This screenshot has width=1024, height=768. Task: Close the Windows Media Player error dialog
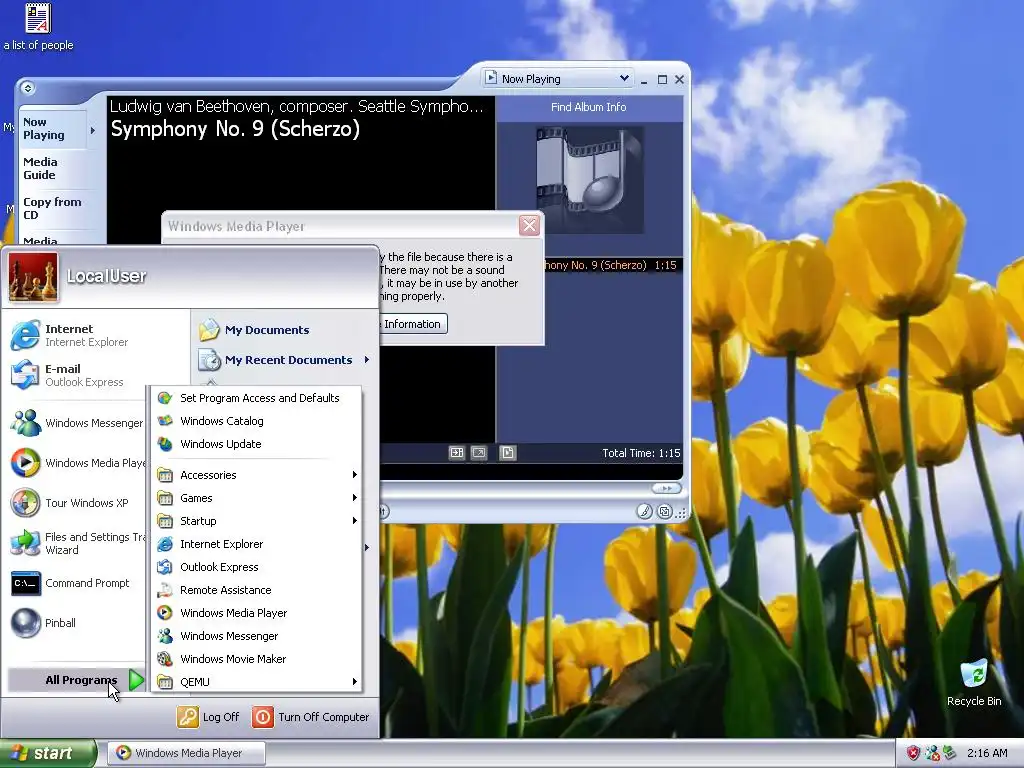(x=529, y=225)
